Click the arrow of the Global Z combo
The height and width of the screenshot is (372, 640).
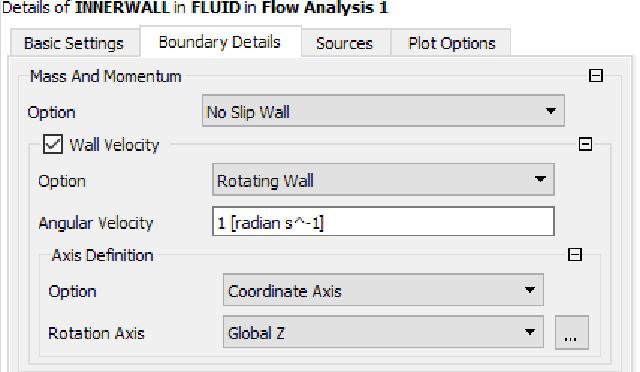coord(529,332)
